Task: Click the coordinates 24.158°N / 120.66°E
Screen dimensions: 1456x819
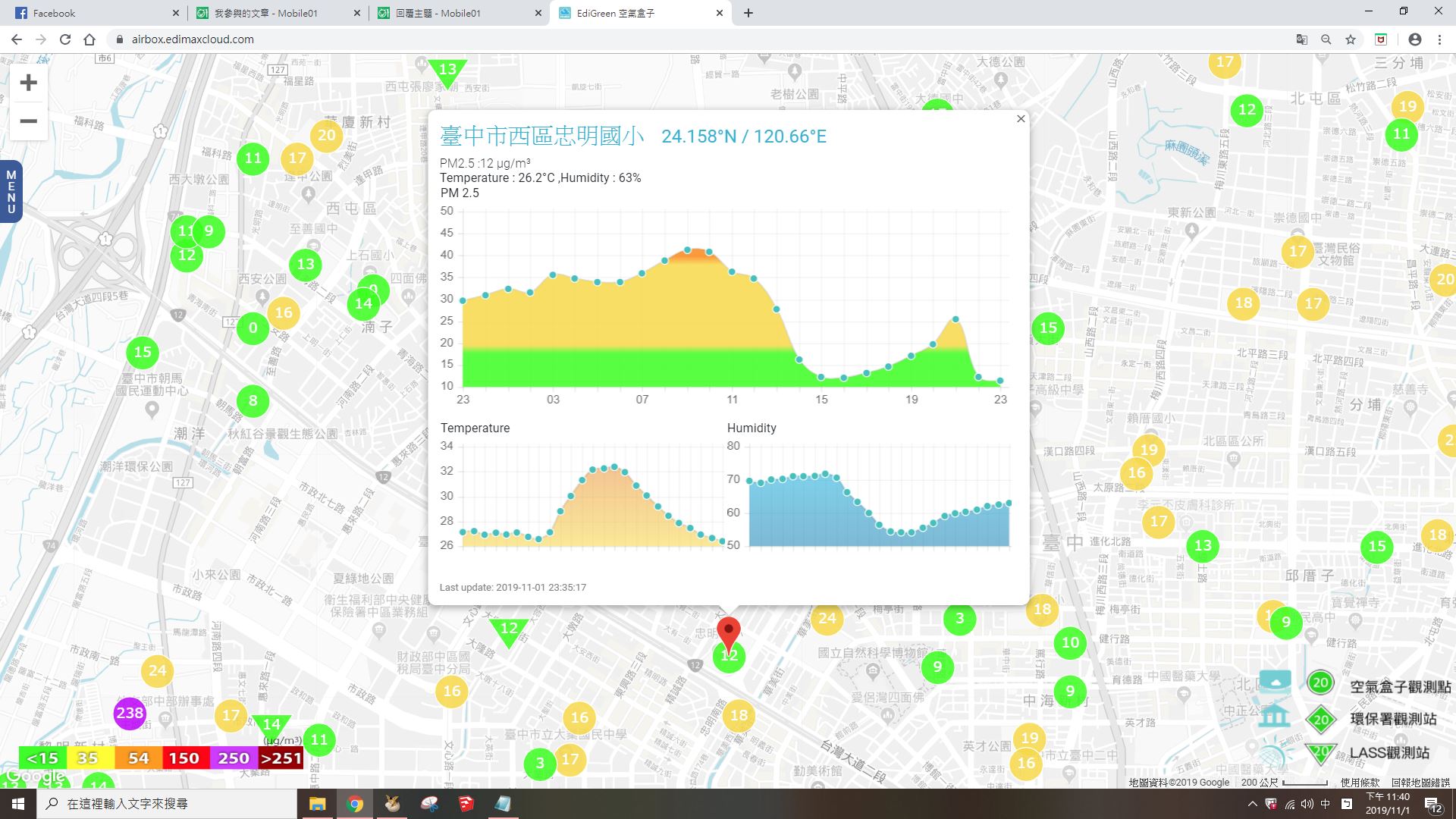Action: coord(744,136)
